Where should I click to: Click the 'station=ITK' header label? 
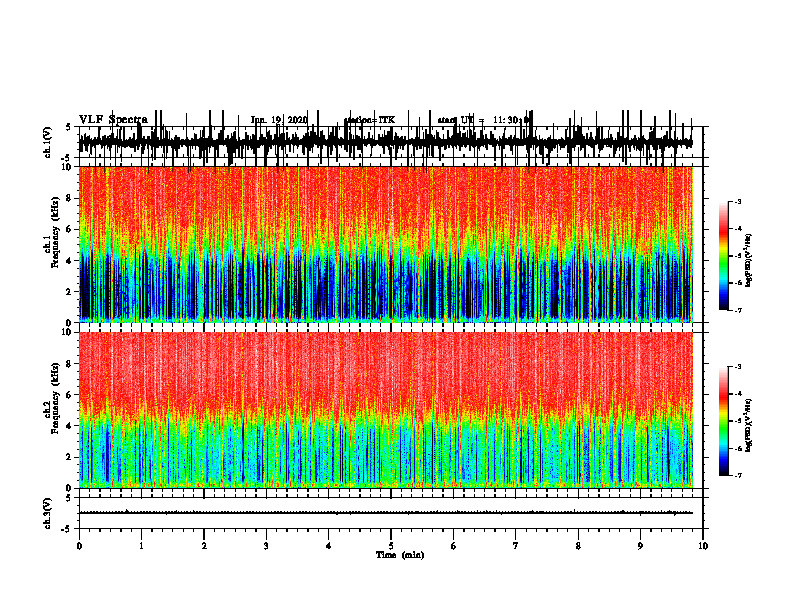[370, 120]
